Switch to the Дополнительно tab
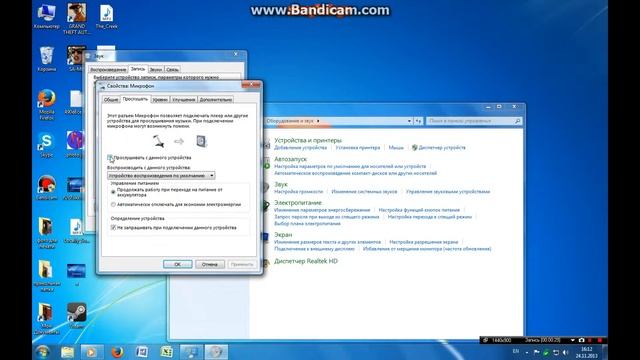The width and height of the screenshot is (640, 360). click(216, 100)
